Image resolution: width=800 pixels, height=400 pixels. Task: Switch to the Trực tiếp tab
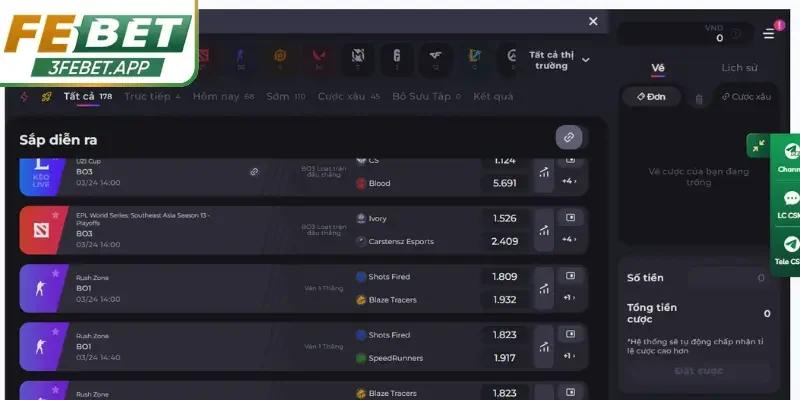(x=152, y=96)
